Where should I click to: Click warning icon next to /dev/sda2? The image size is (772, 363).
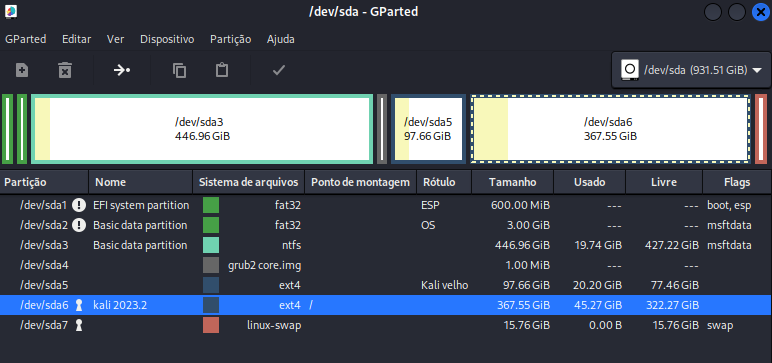tap(79, 225)
